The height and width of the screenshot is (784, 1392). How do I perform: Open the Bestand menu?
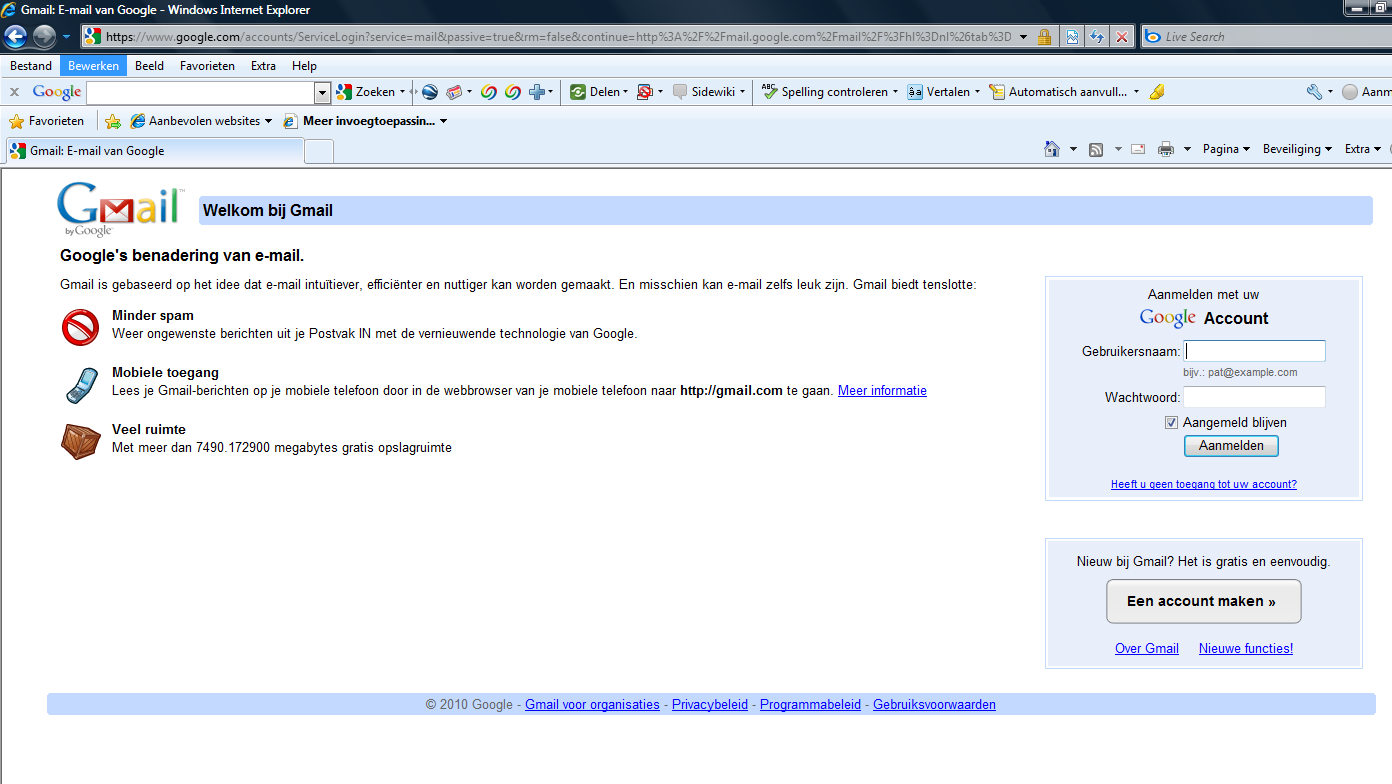(x=31, y=66)
